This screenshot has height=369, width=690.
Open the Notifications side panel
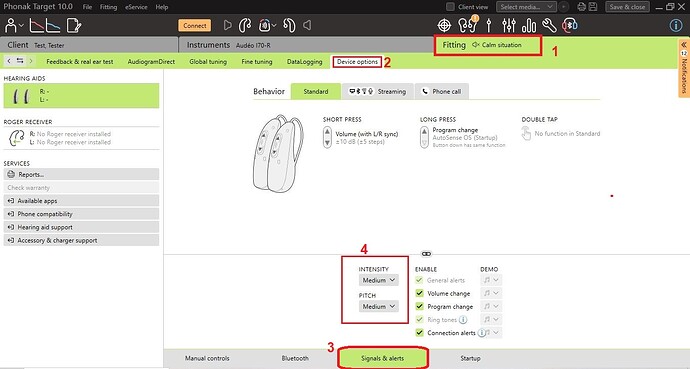coord(684,68)
